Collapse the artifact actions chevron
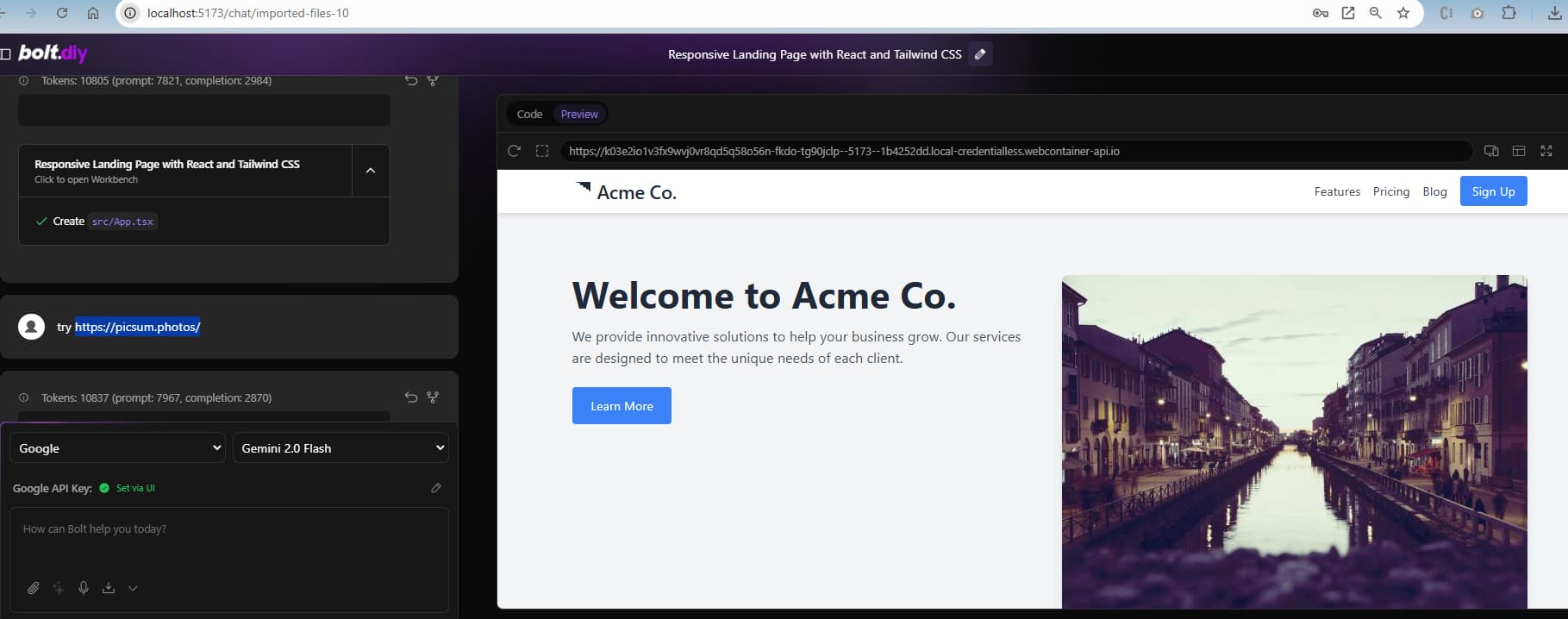1568x619 pixels. (x=371, y=171)
